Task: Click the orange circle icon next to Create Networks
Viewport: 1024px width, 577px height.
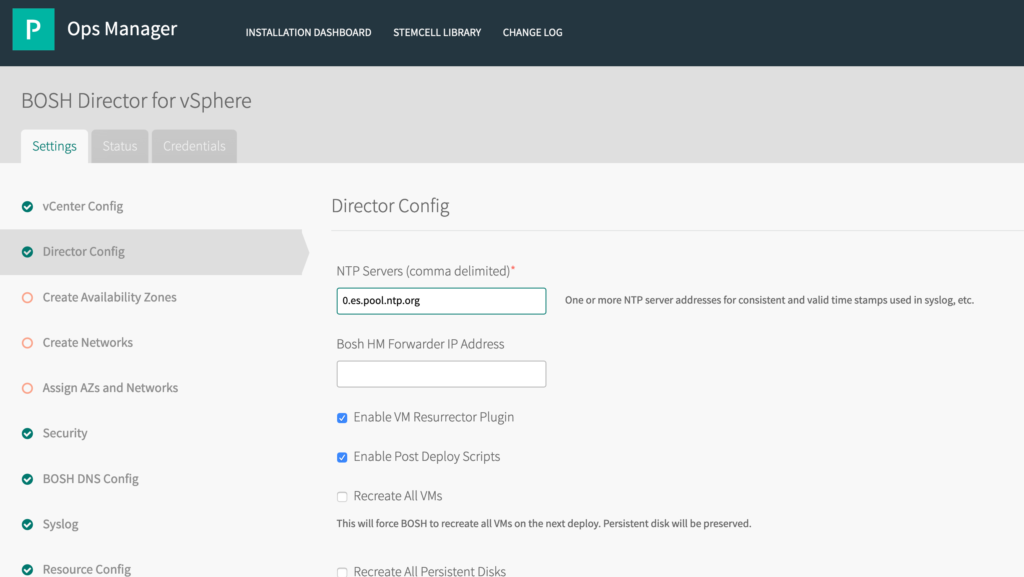Action: 28,342
